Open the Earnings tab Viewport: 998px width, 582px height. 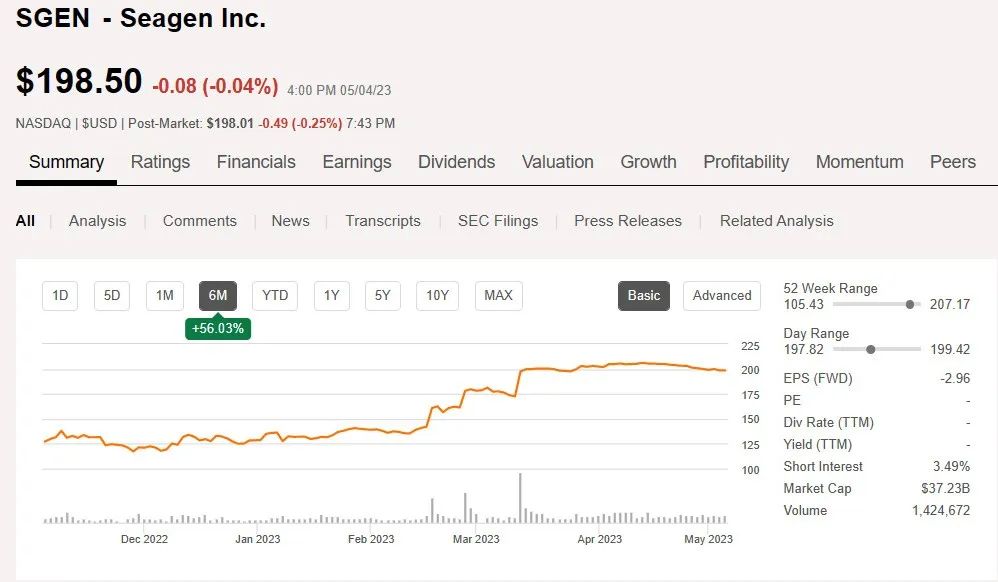[x=357, y=162]
